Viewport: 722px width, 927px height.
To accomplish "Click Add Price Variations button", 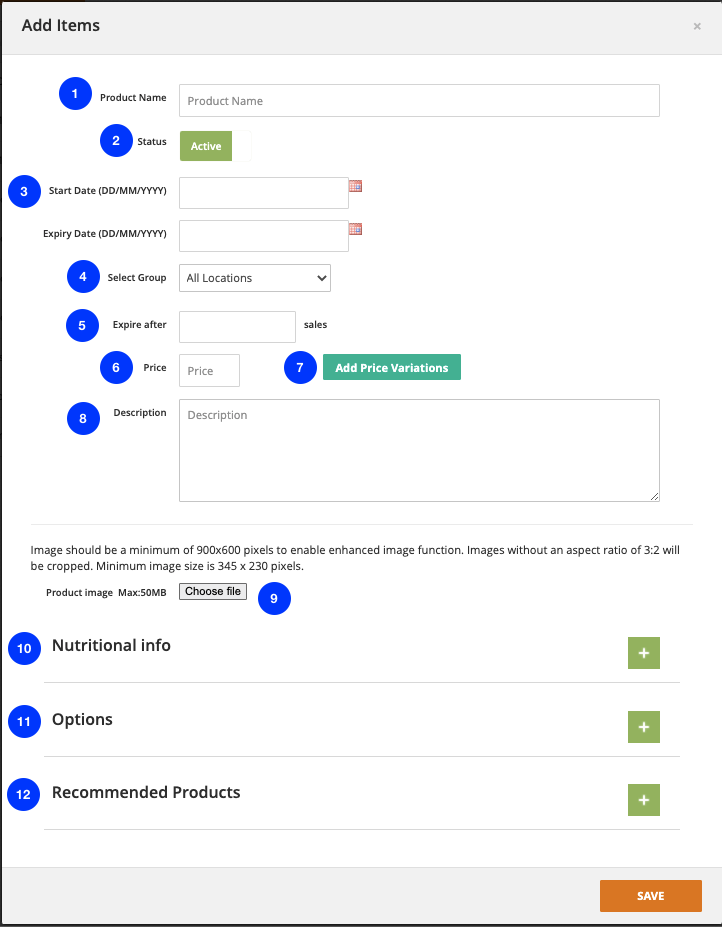I will pos(391,368).
